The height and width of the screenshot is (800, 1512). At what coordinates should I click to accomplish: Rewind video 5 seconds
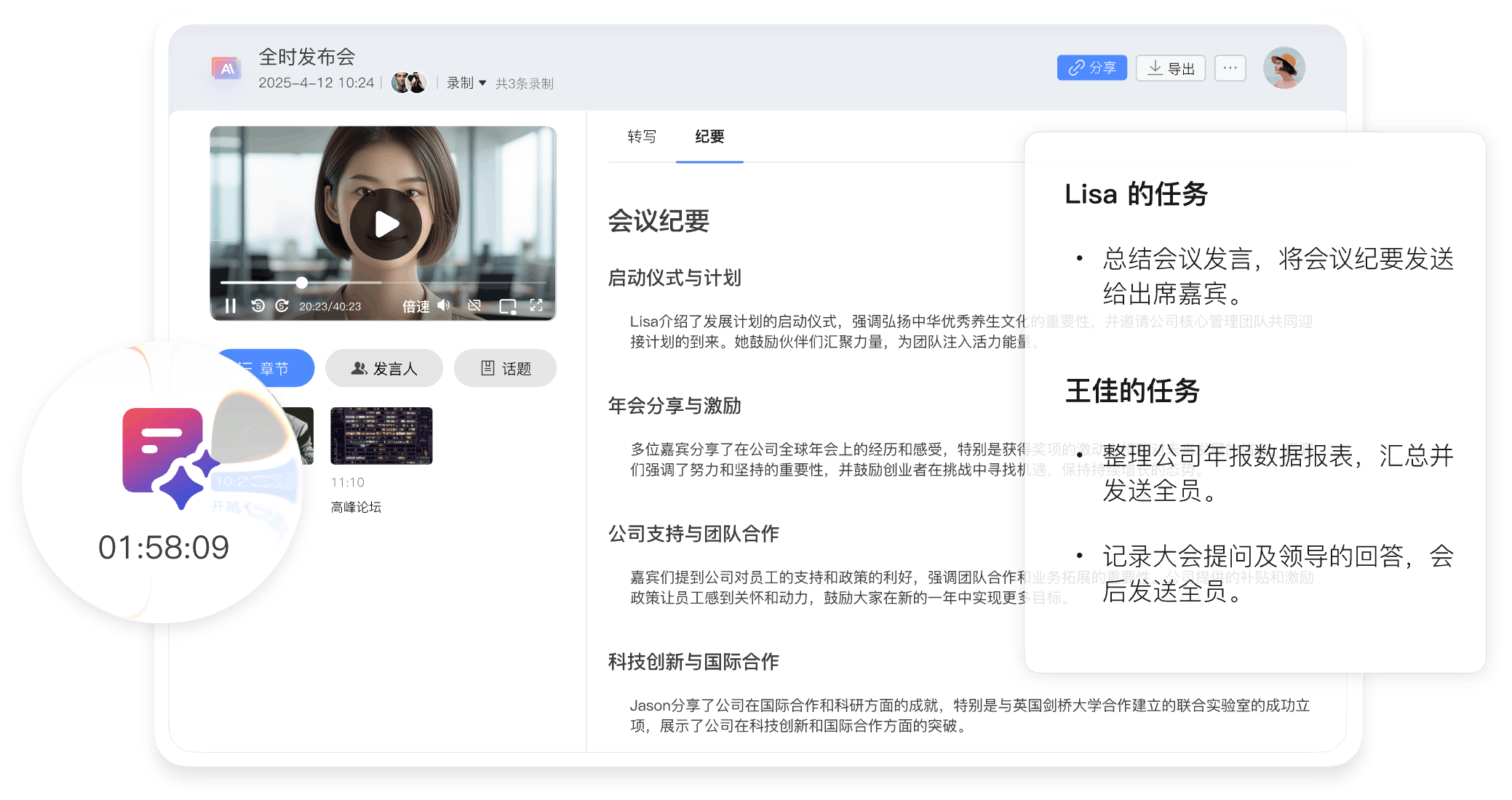tap(258, 306)
